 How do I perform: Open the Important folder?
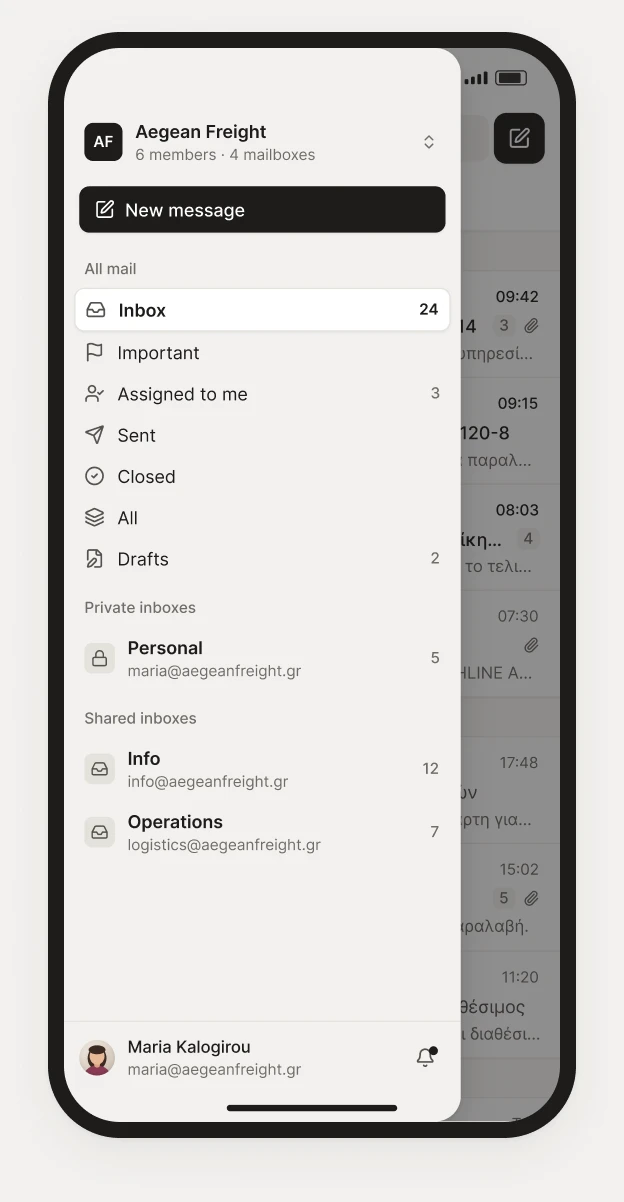262,352
